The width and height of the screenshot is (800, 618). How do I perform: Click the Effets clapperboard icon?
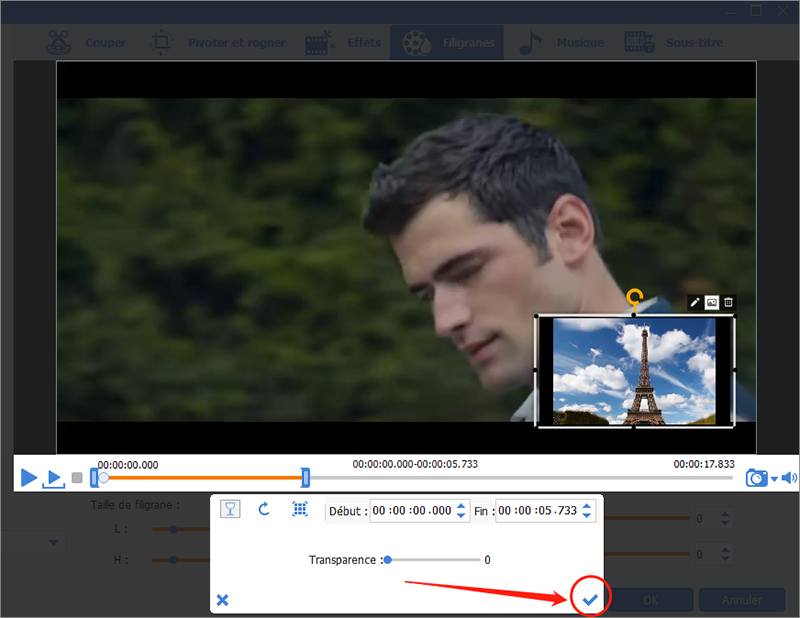click(x=320, y=43)
